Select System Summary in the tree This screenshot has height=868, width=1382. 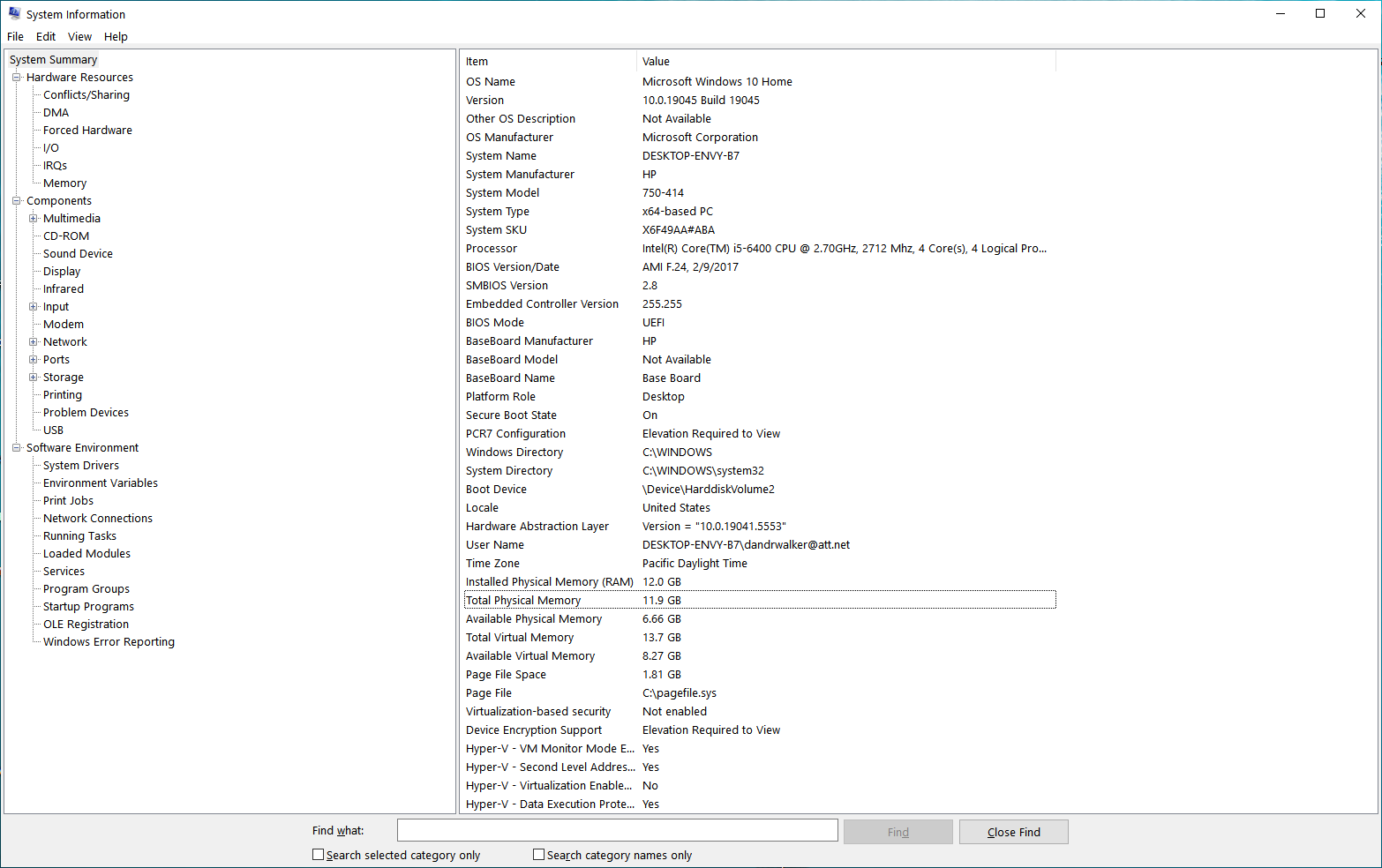(53, 60)
